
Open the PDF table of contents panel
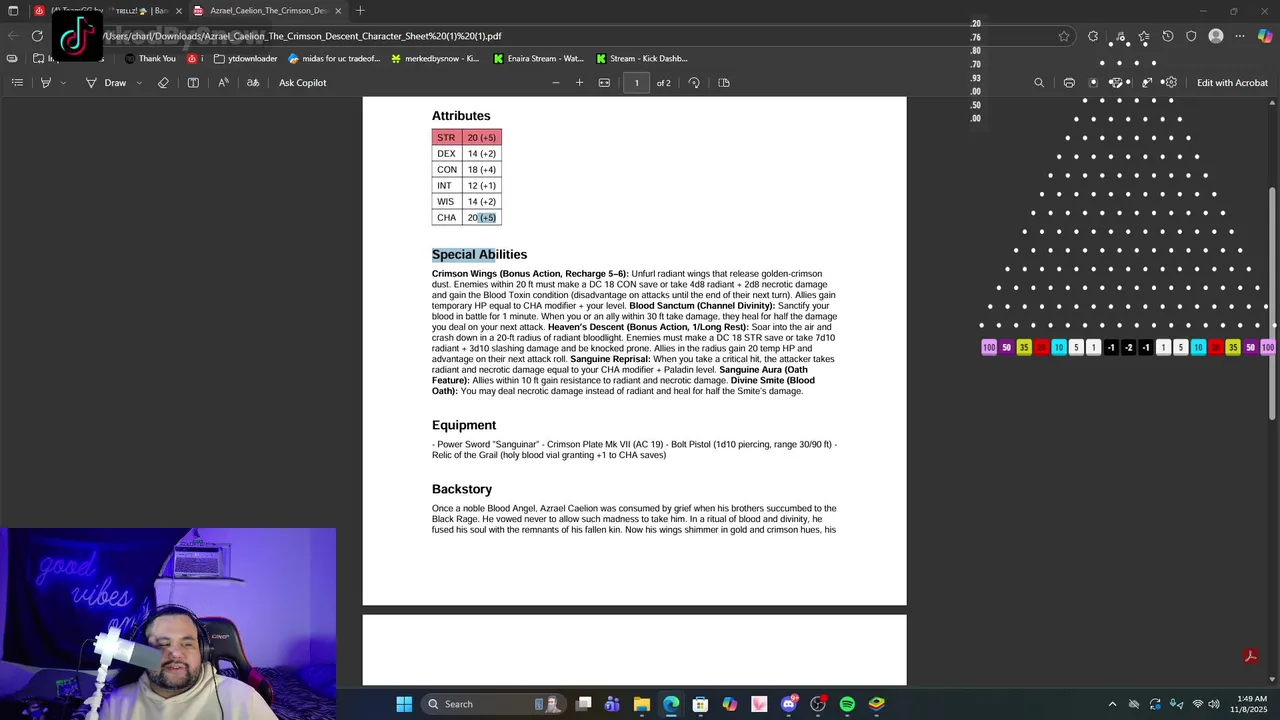click(17, 83)
